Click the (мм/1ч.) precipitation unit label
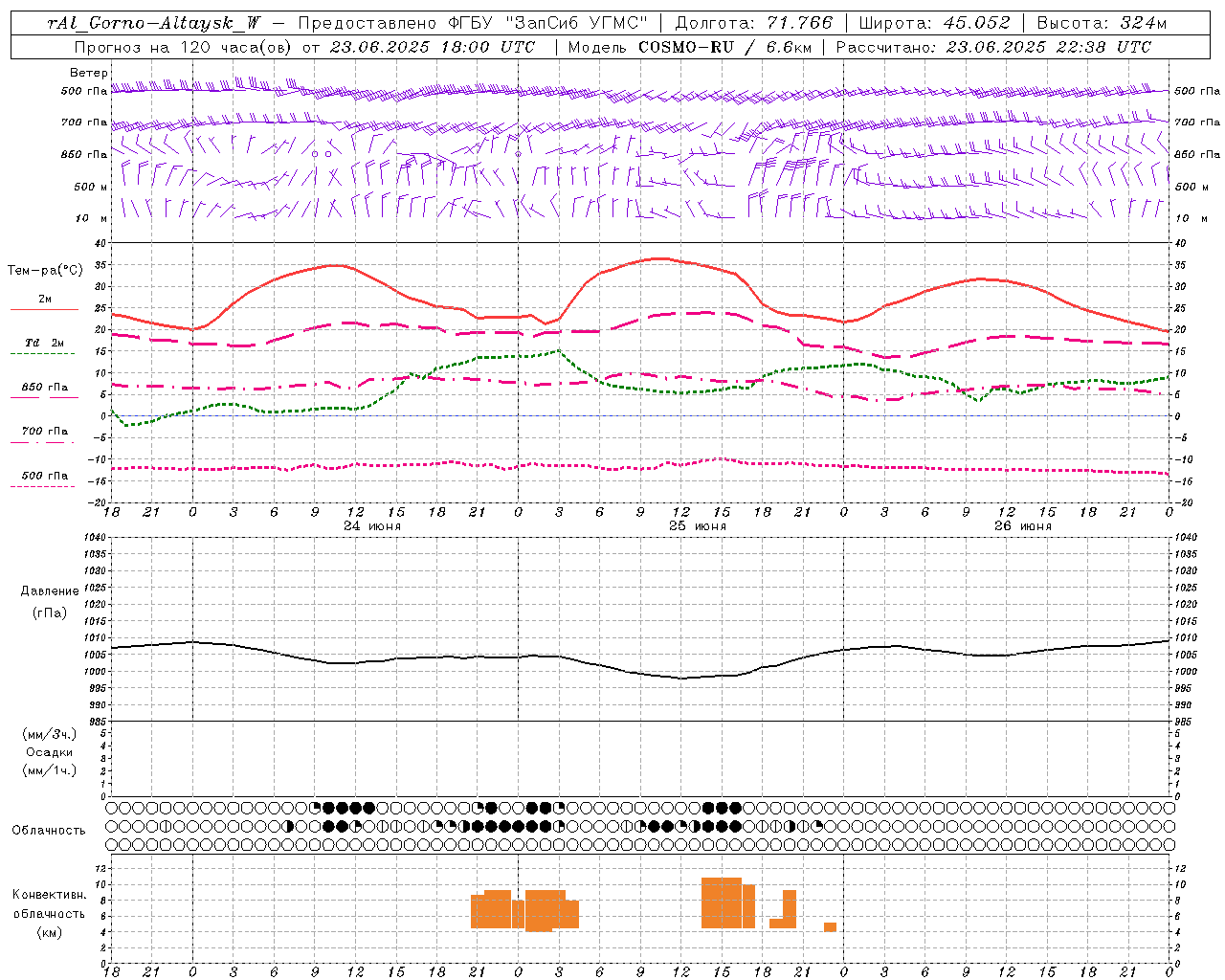 (x=50, y=770)
